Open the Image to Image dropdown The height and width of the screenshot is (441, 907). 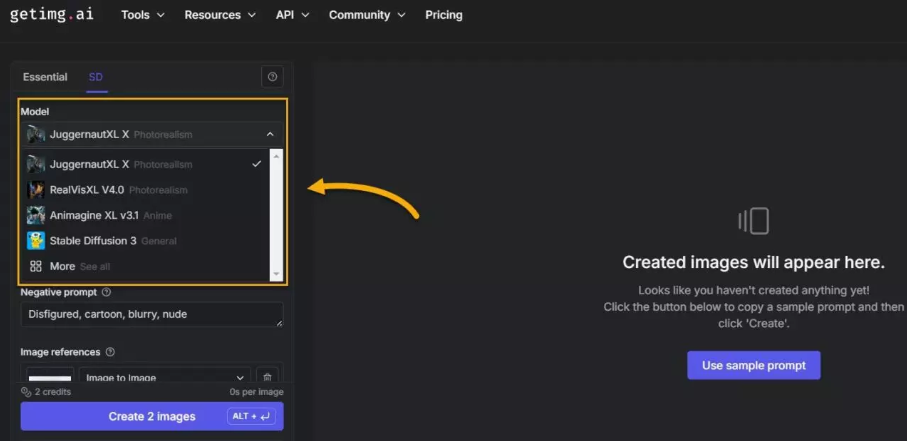tap(165, 377)
